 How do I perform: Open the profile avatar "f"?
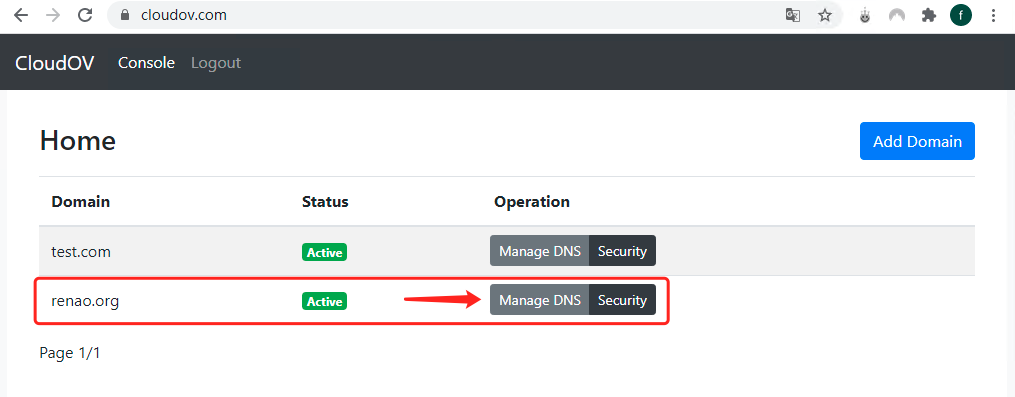pos(961,16)
